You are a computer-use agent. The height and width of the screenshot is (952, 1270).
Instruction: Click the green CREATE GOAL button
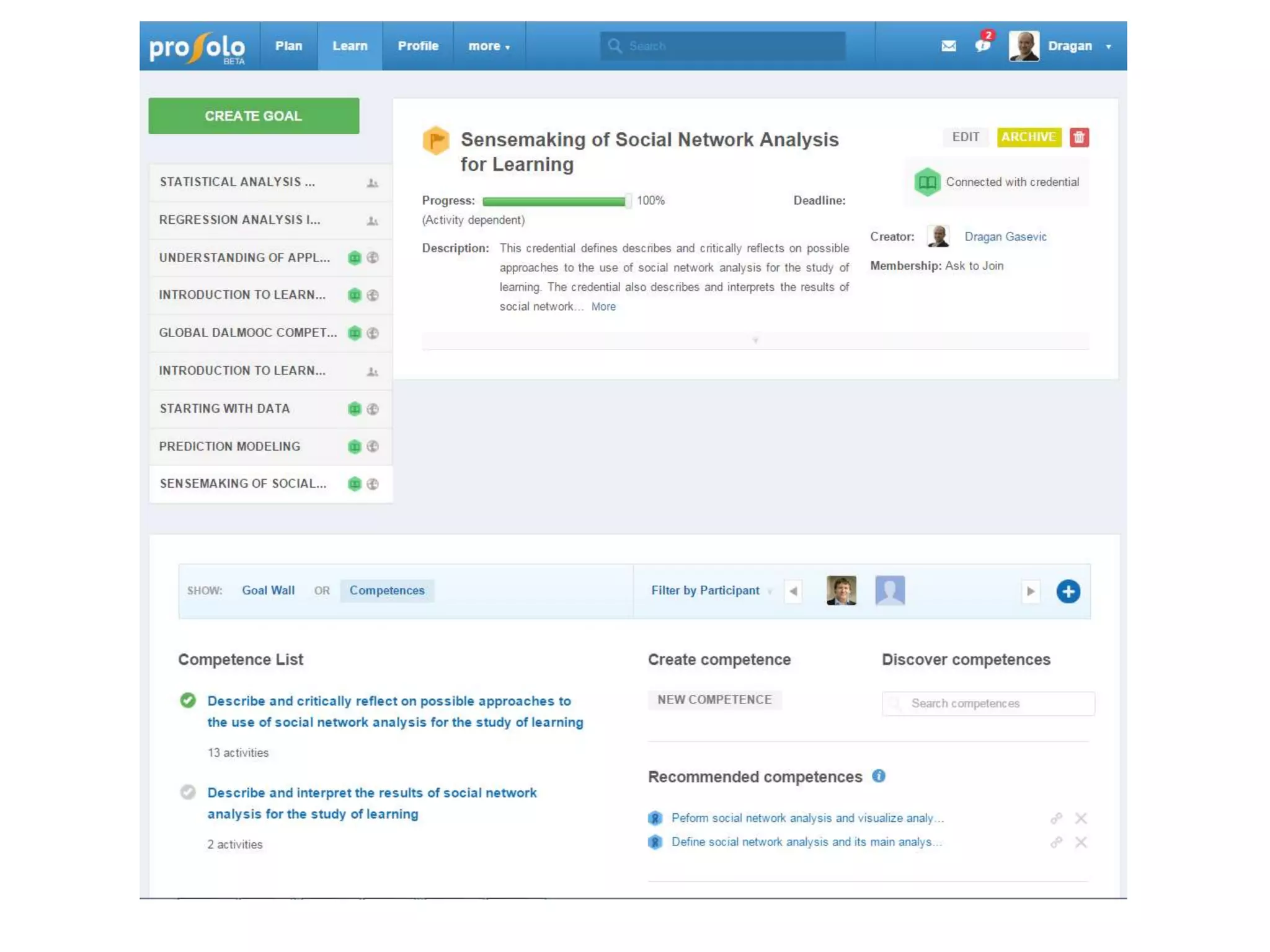[254, 116]
